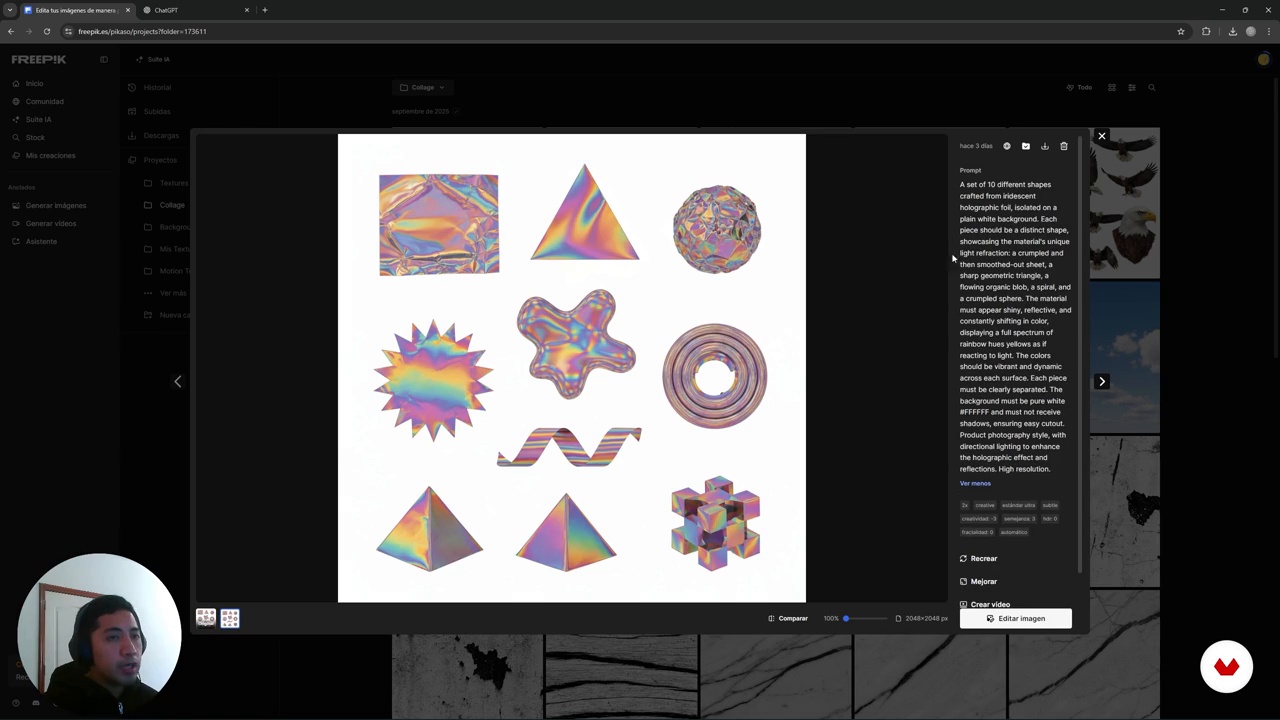Click Recrear button

978,558
